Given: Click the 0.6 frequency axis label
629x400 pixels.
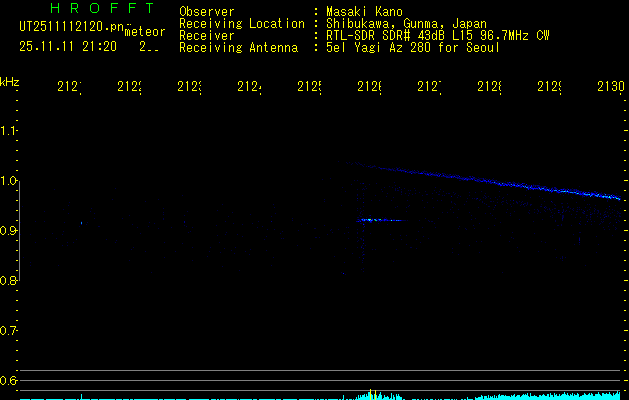Looking at the screenshot, I should pos(8,380).
